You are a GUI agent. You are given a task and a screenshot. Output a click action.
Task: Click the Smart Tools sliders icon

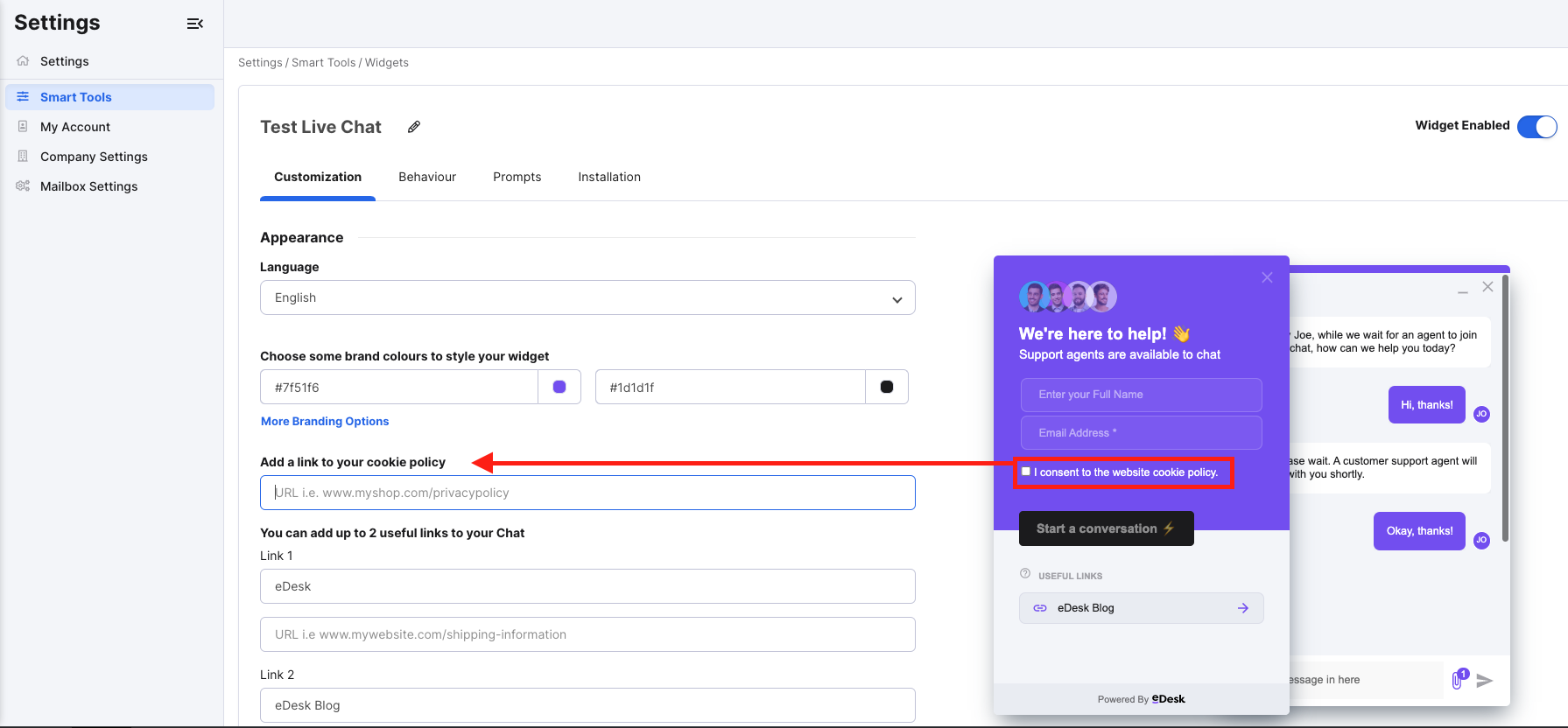pos(23,97)
